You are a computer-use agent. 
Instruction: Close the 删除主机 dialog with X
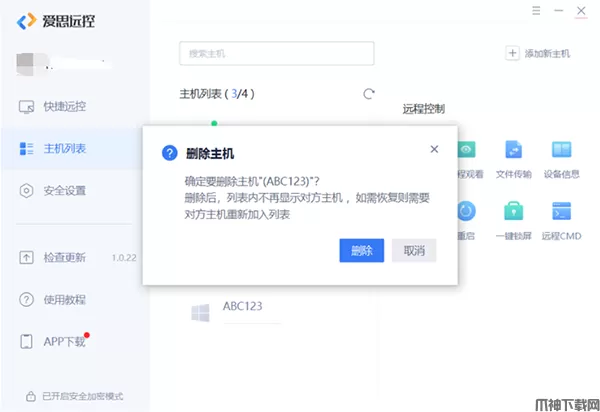point(434,149)
